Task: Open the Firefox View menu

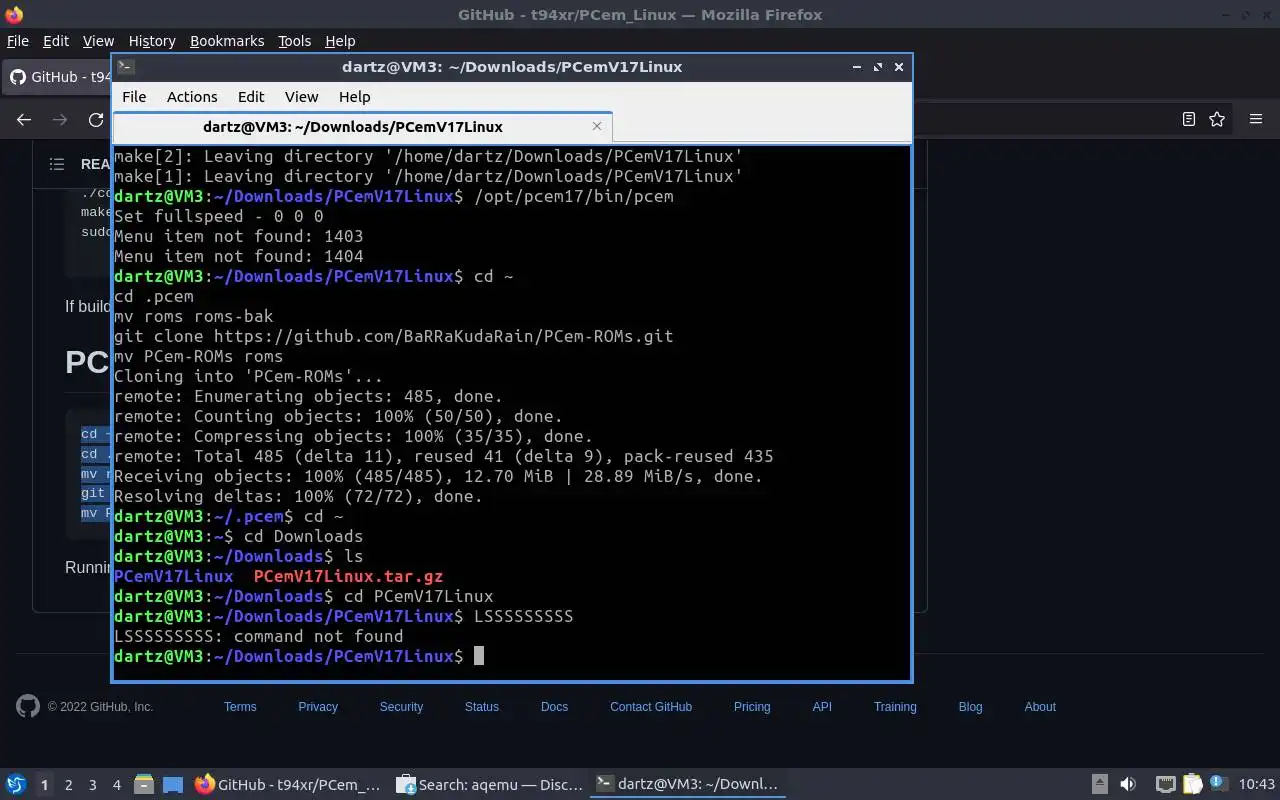Action: pyautogui.click(x=98, y=41)
